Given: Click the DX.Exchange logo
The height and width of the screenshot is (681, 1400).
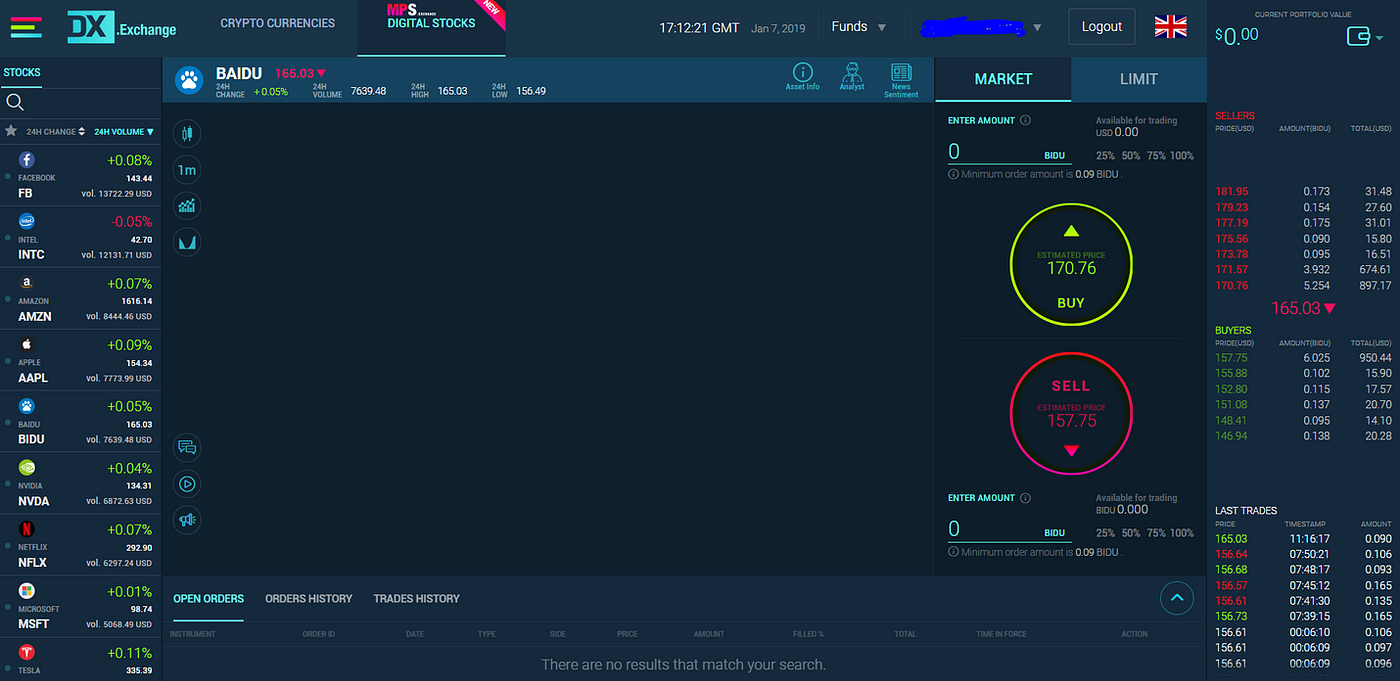Looking at the screenshot, I should click(x=121, y=27).
